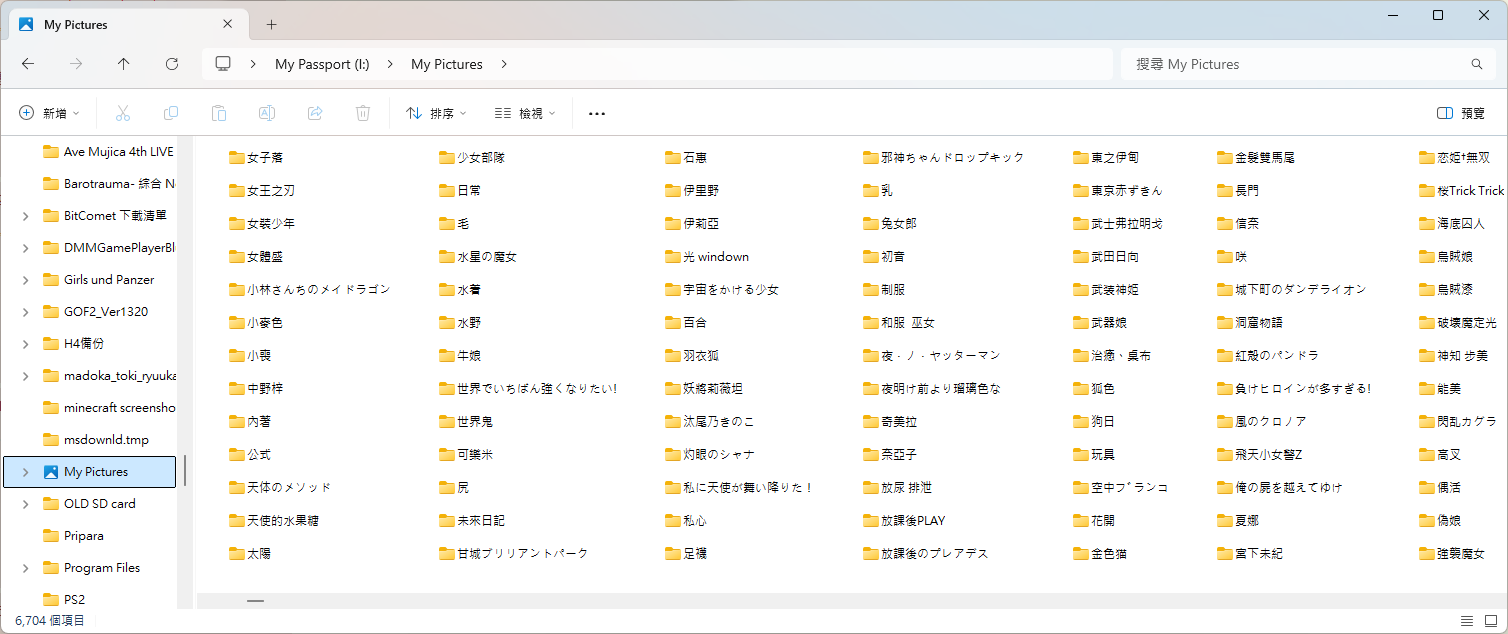Image resolution: width=1508 pixels, height=634 pixels.
Task: Toggle the 預覽 preview pane
Action: pos(1460,114)
